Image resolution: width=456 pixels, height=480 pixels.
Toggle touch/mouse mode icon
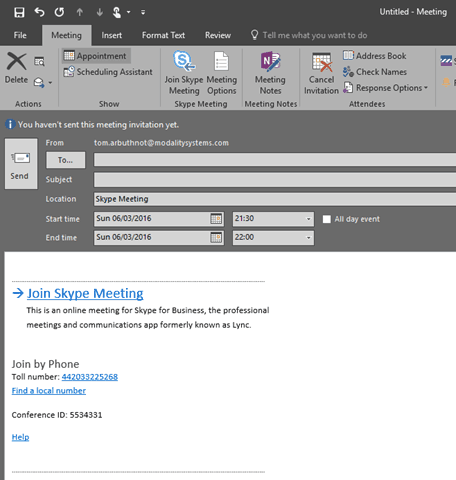pos(117,12)
